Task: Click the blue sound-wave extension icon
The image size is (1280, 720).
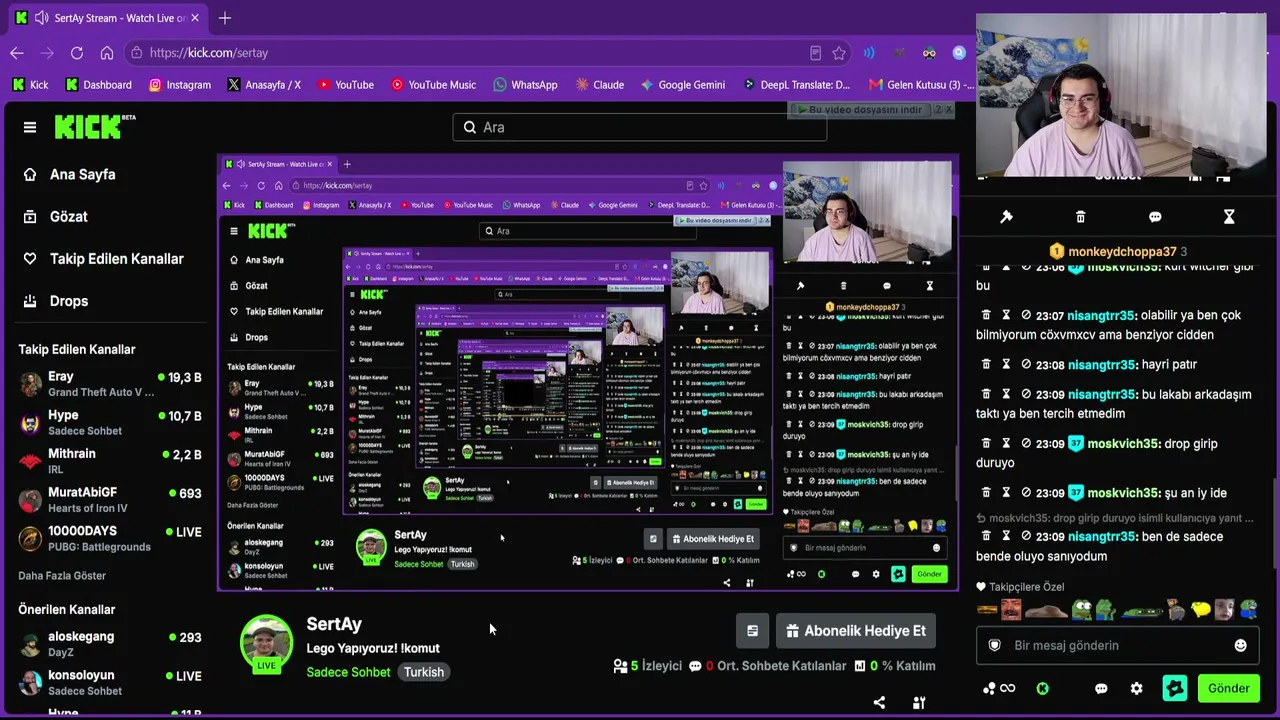Action: 869,53
